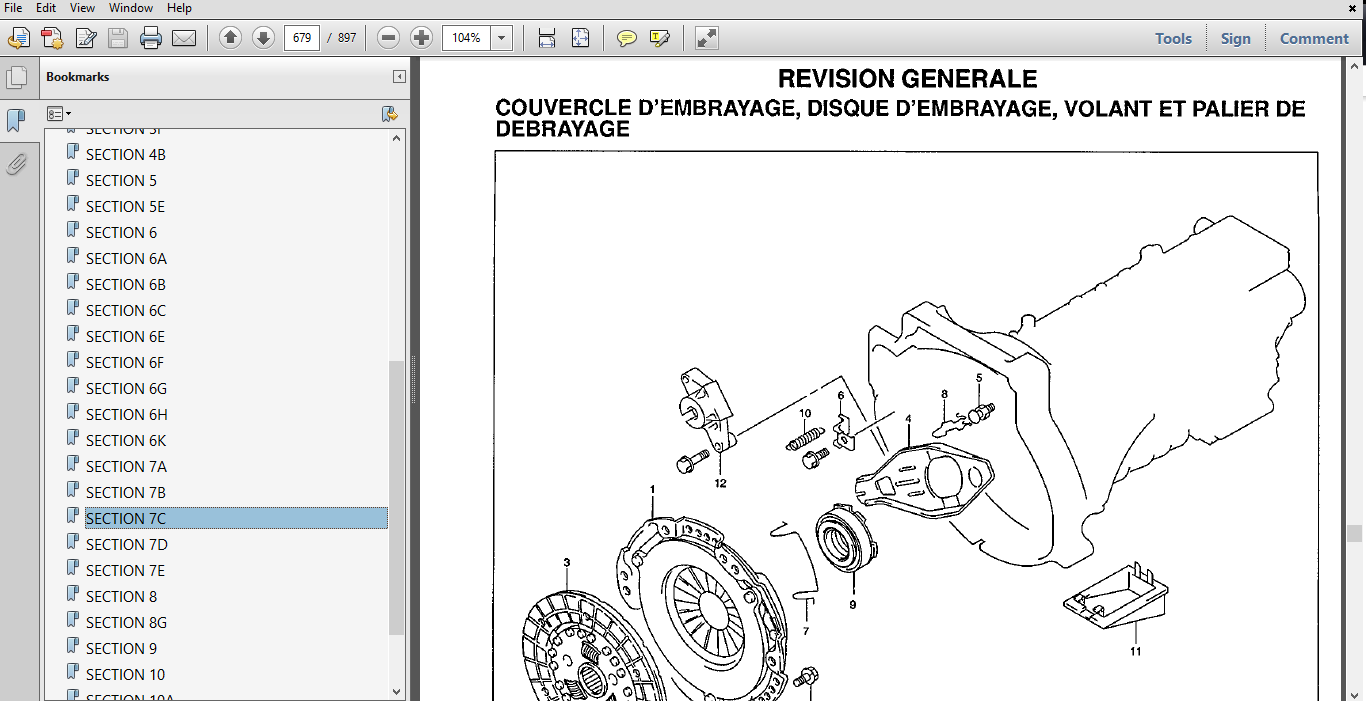Print the document with the Print icon

(150, 38)
